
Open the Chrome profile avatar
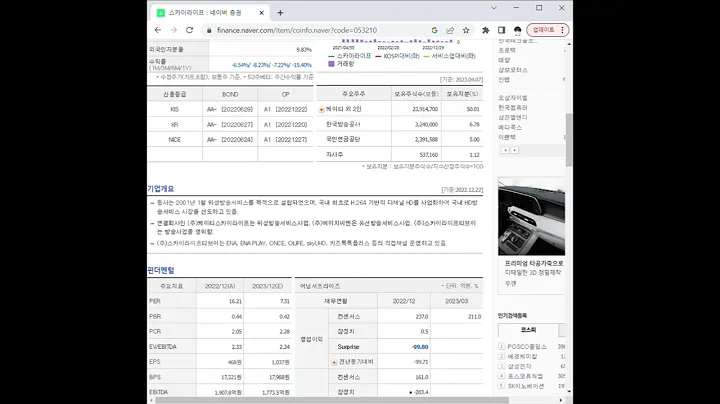[518, 30]
